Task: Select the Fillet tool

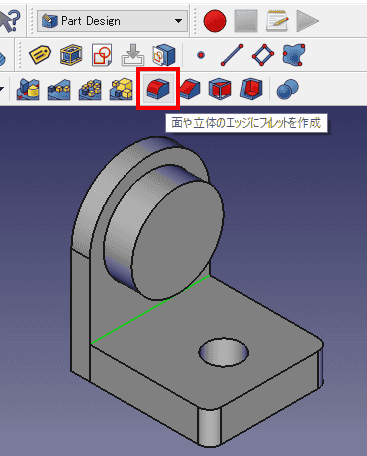Action: [x=158, y=89]
